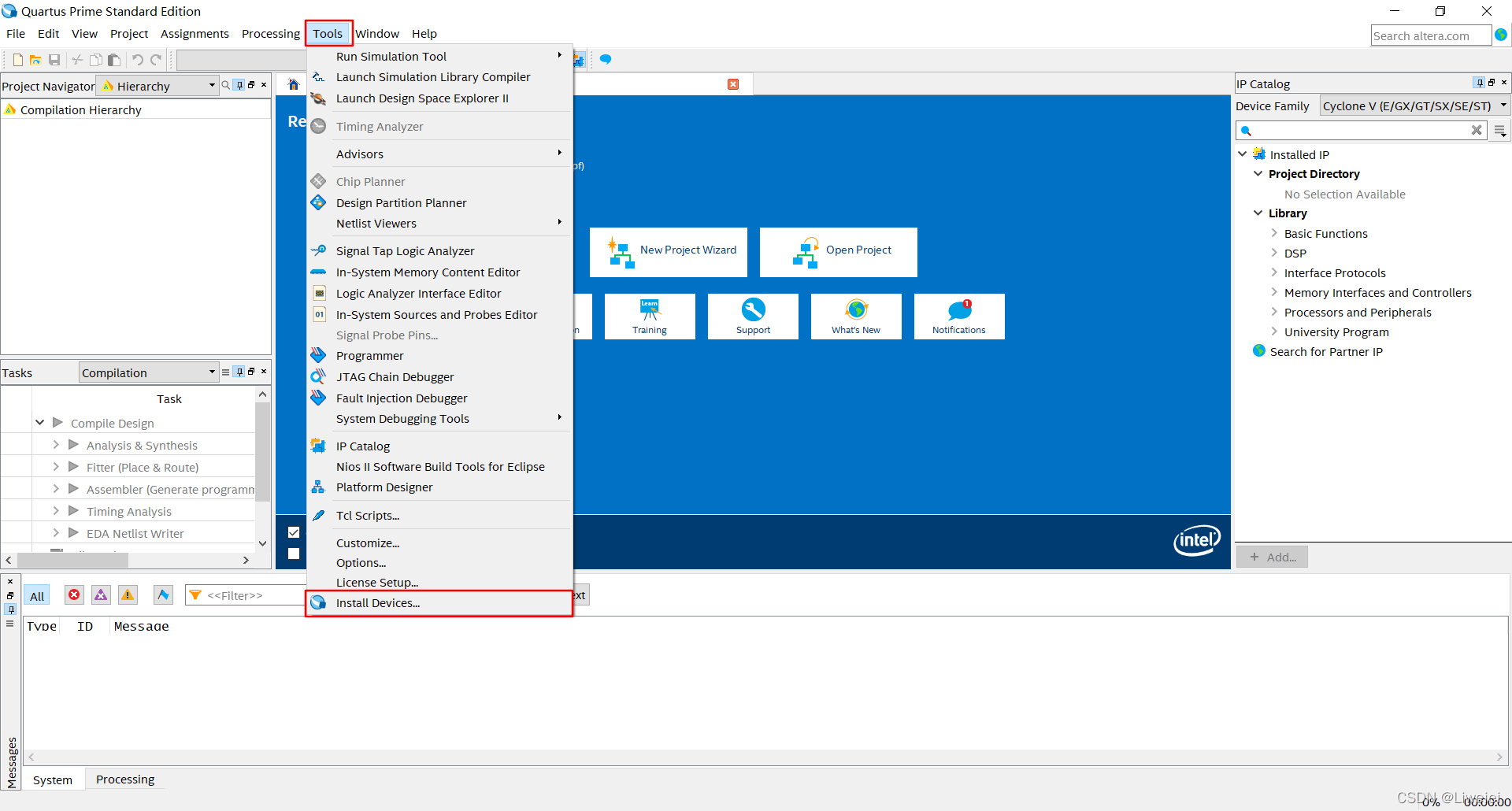The image size is (1512, 811).
Task: Open the IP Catalog options menu icon
Action: tap(1500, 131)
